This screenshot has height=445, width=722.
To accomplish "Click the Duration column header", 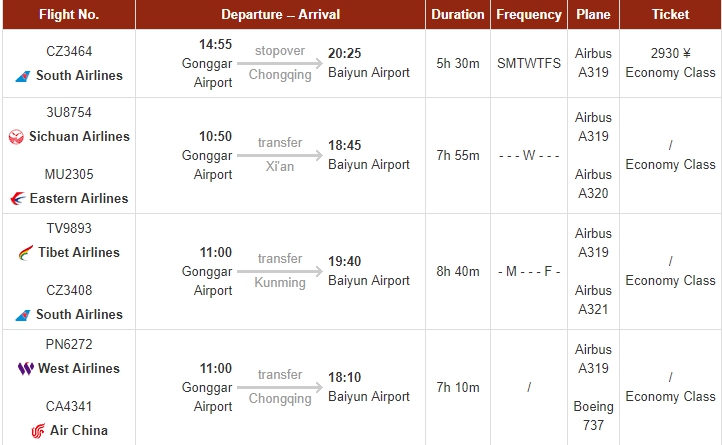I will 458,15.
